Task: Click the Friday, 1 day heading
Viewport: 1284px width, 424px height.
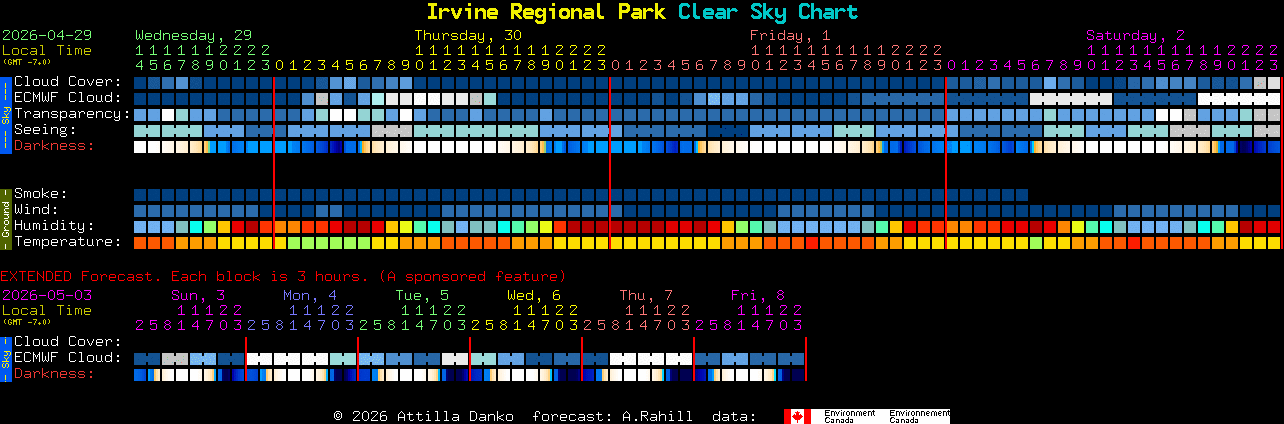Action: point(790,35)
